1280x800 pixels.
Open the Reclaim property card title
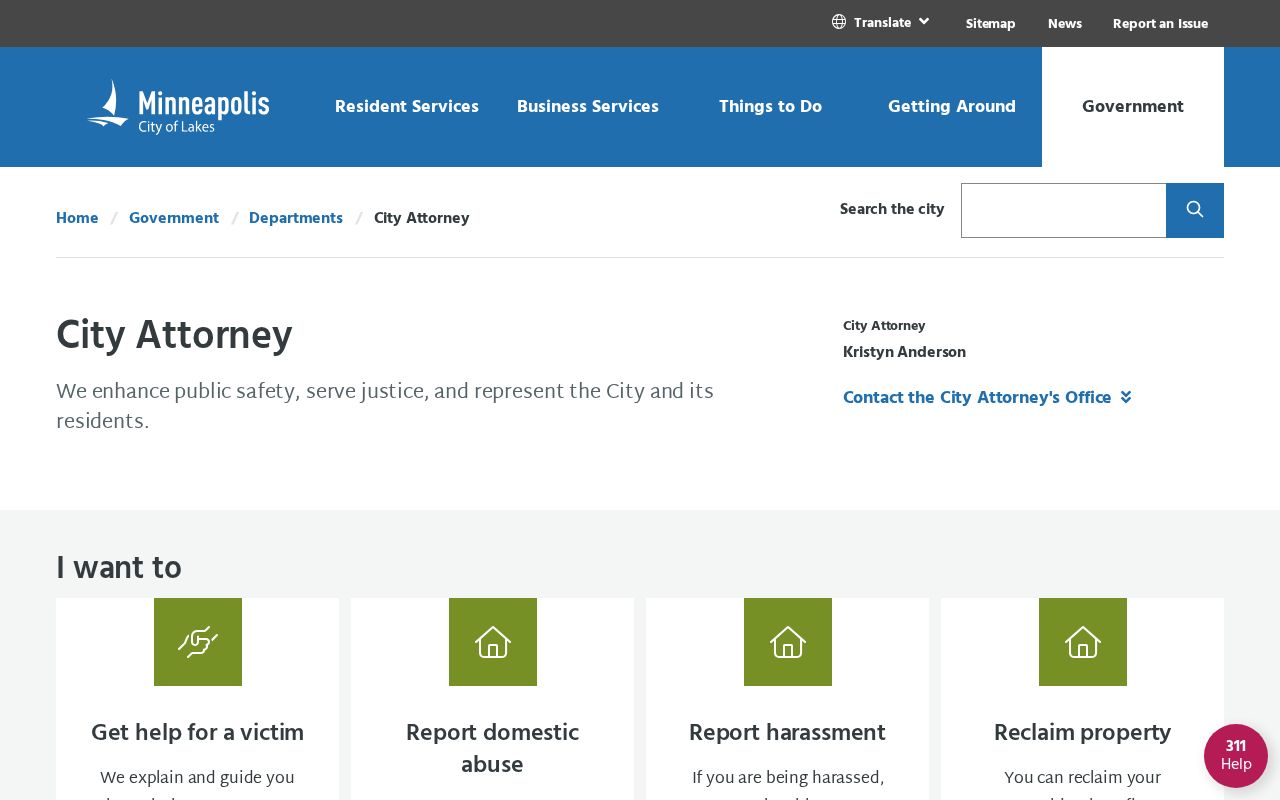[1083, 733]
